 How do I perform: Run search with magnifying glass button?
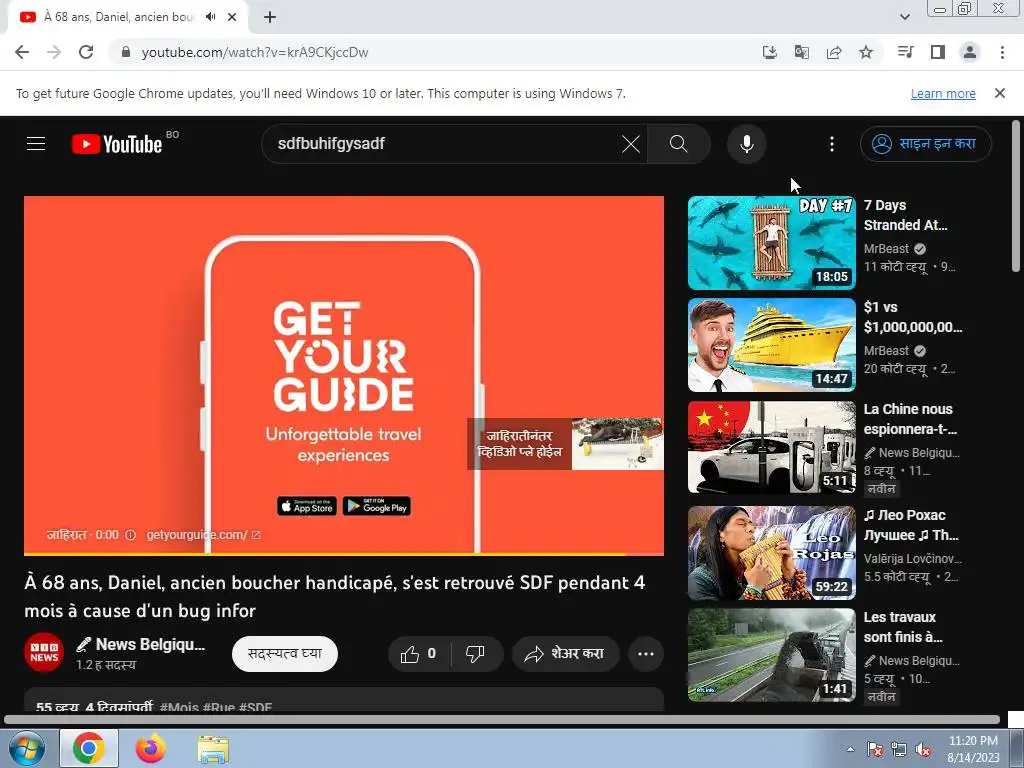click(679, 144)
